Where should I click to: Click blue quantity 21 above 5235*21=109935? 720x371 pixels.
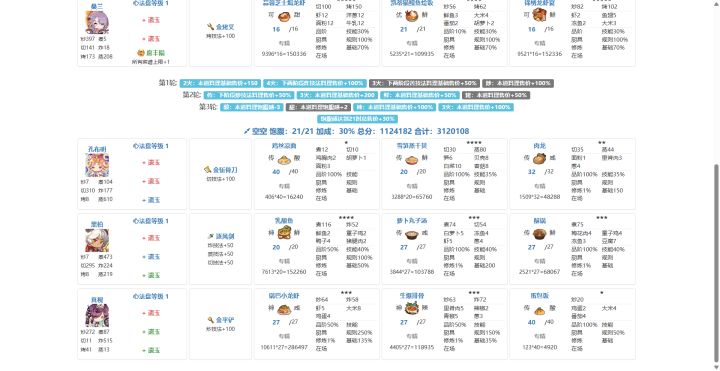[x=404, y=29]
